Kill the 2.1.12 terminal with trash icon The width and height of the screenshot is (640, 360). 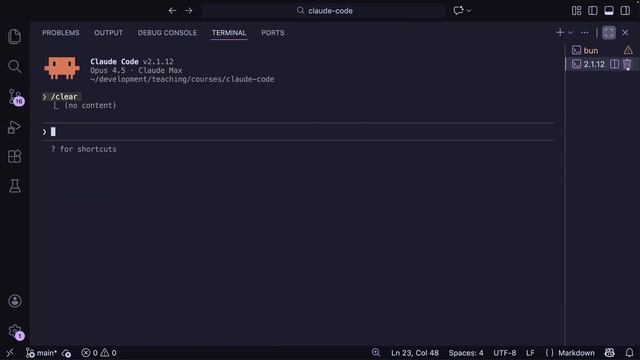627,64
